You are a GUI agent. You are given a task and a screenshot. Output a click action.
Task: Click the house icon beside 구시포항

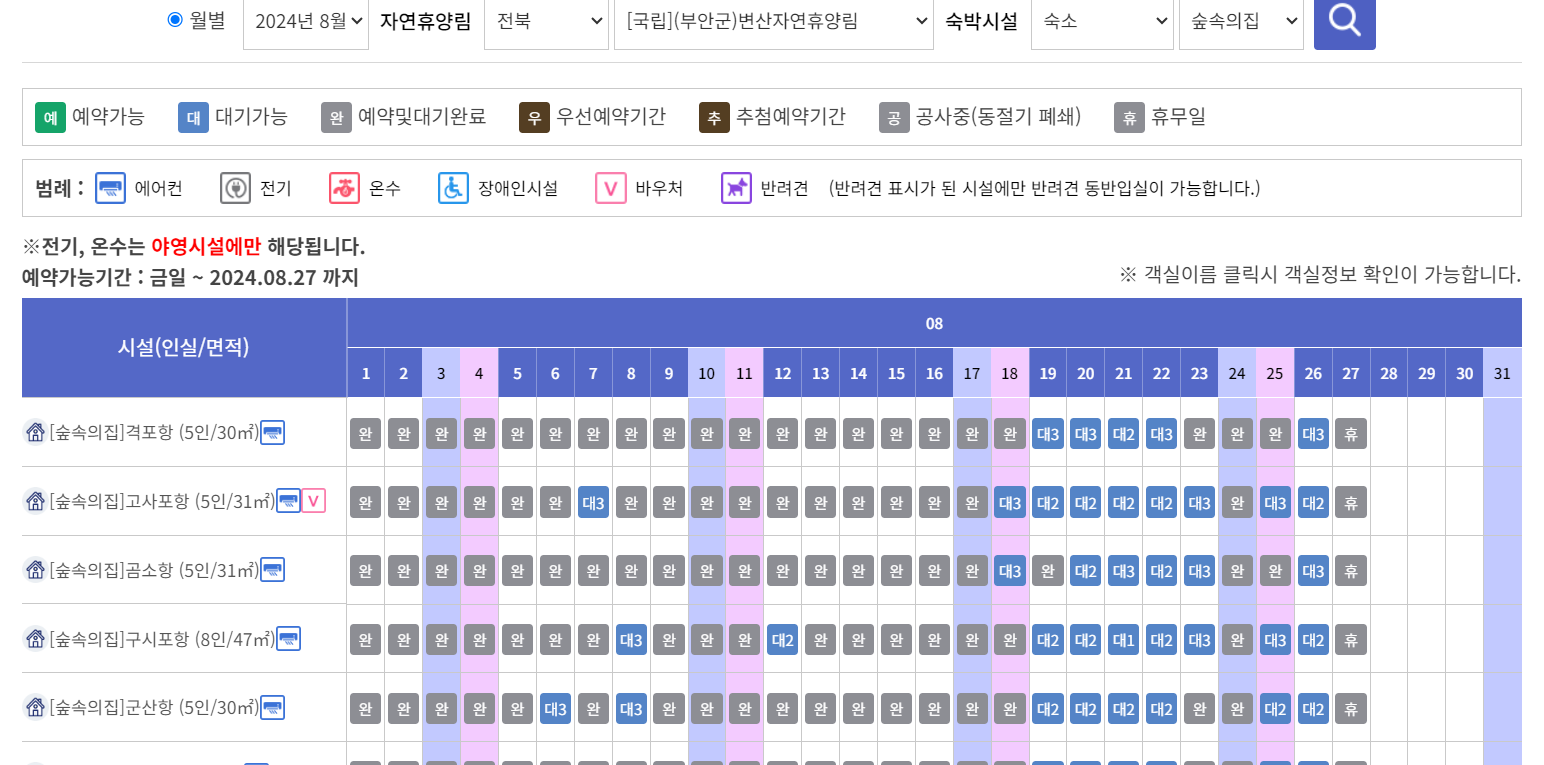(35, 638)
